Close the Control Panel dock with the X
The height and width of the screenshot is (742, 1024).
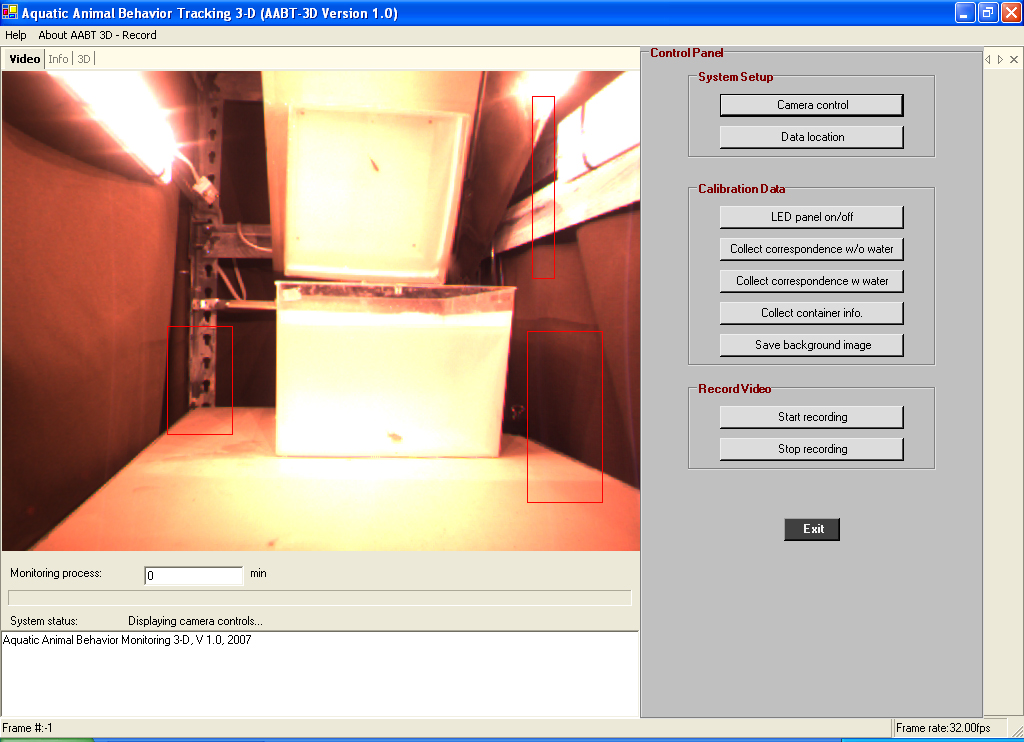point(1014,59)
